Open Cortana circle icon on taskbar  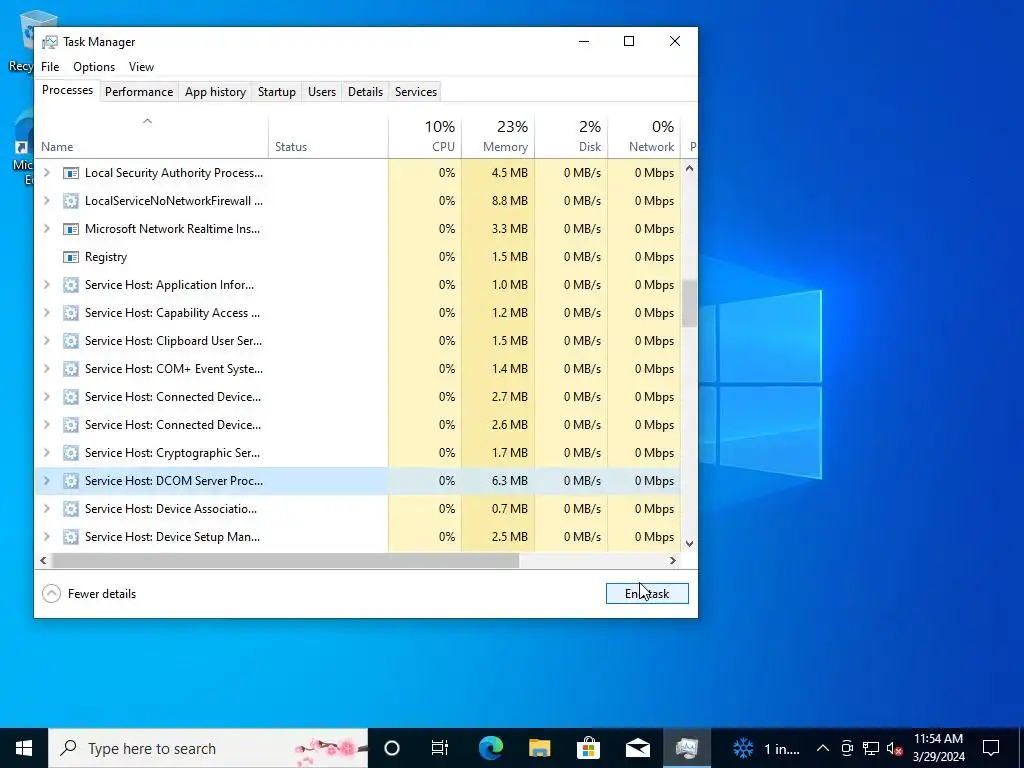[x=392, y=748]
